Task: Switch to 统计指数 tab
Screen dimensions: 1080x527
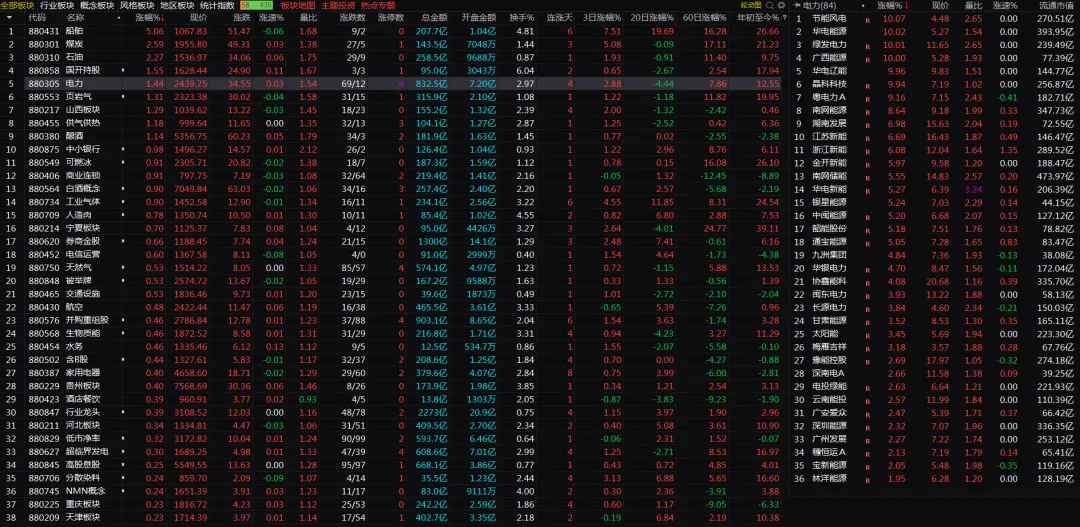Action: coord(217,6)
